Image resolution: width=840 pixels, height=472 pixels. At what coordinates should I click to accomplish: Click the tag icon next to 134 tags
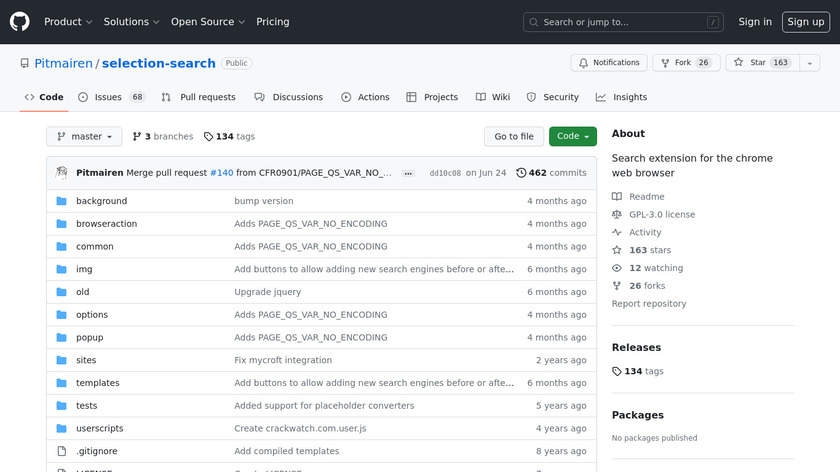click(x=208, y=137)
